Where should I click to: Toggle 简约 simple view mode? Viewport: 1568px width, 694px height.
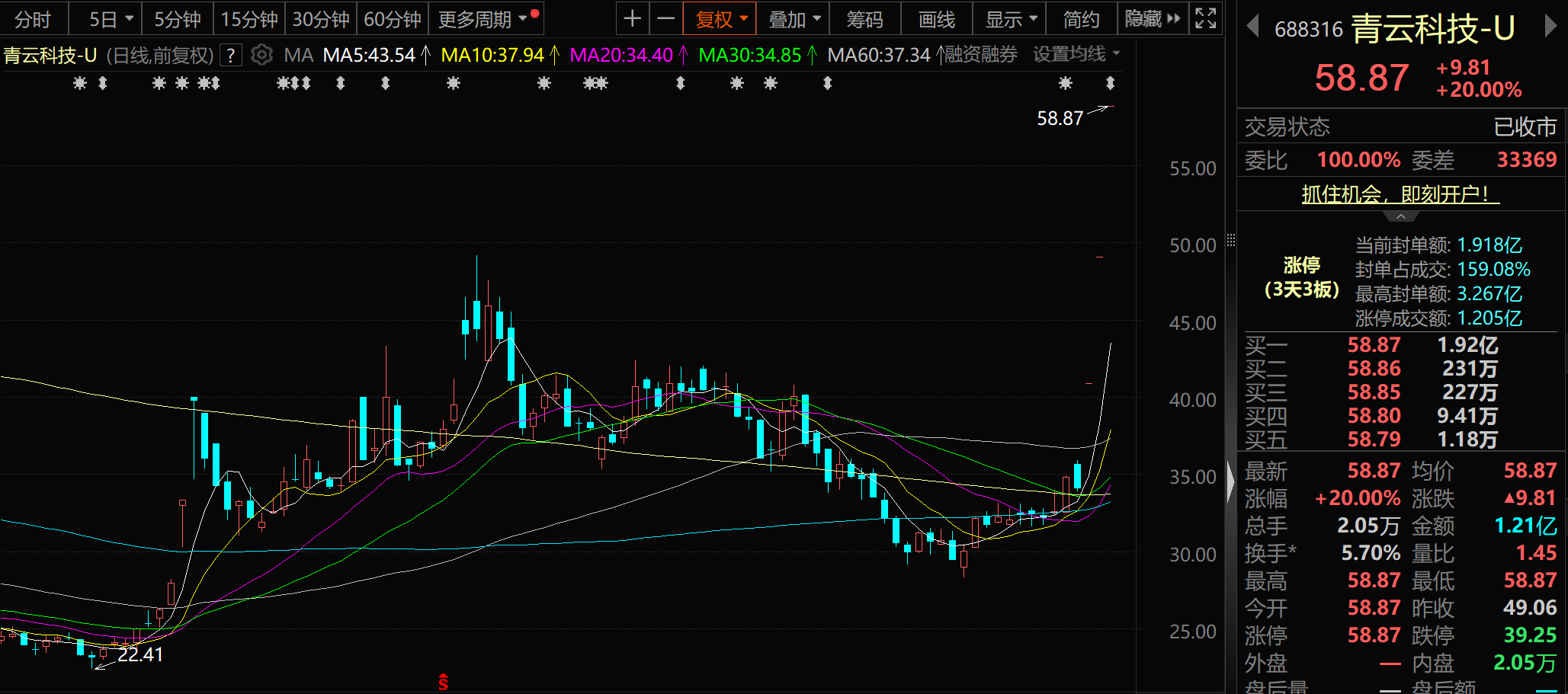1081,19
